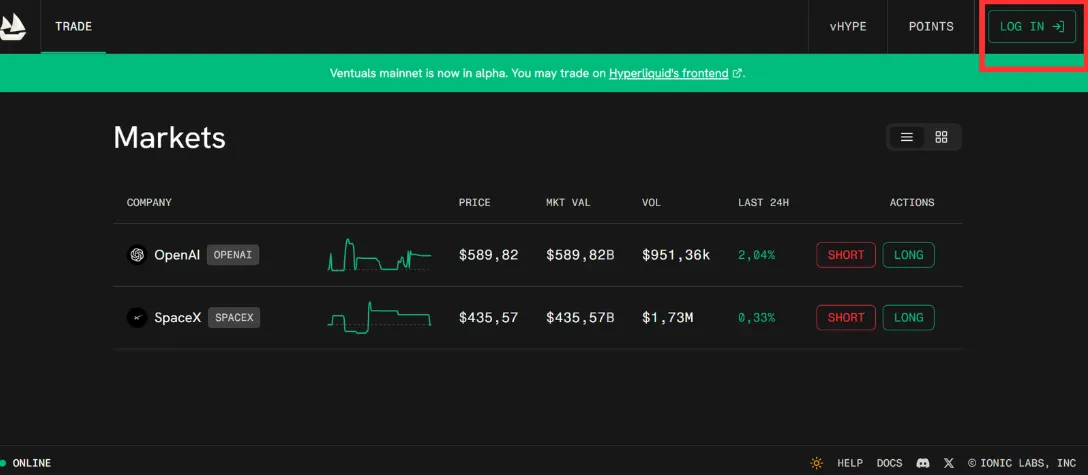The height and width of the screenshot is (475, 1088).
Task: Short the OpenAI market
Action: click(x=845, y=255)
